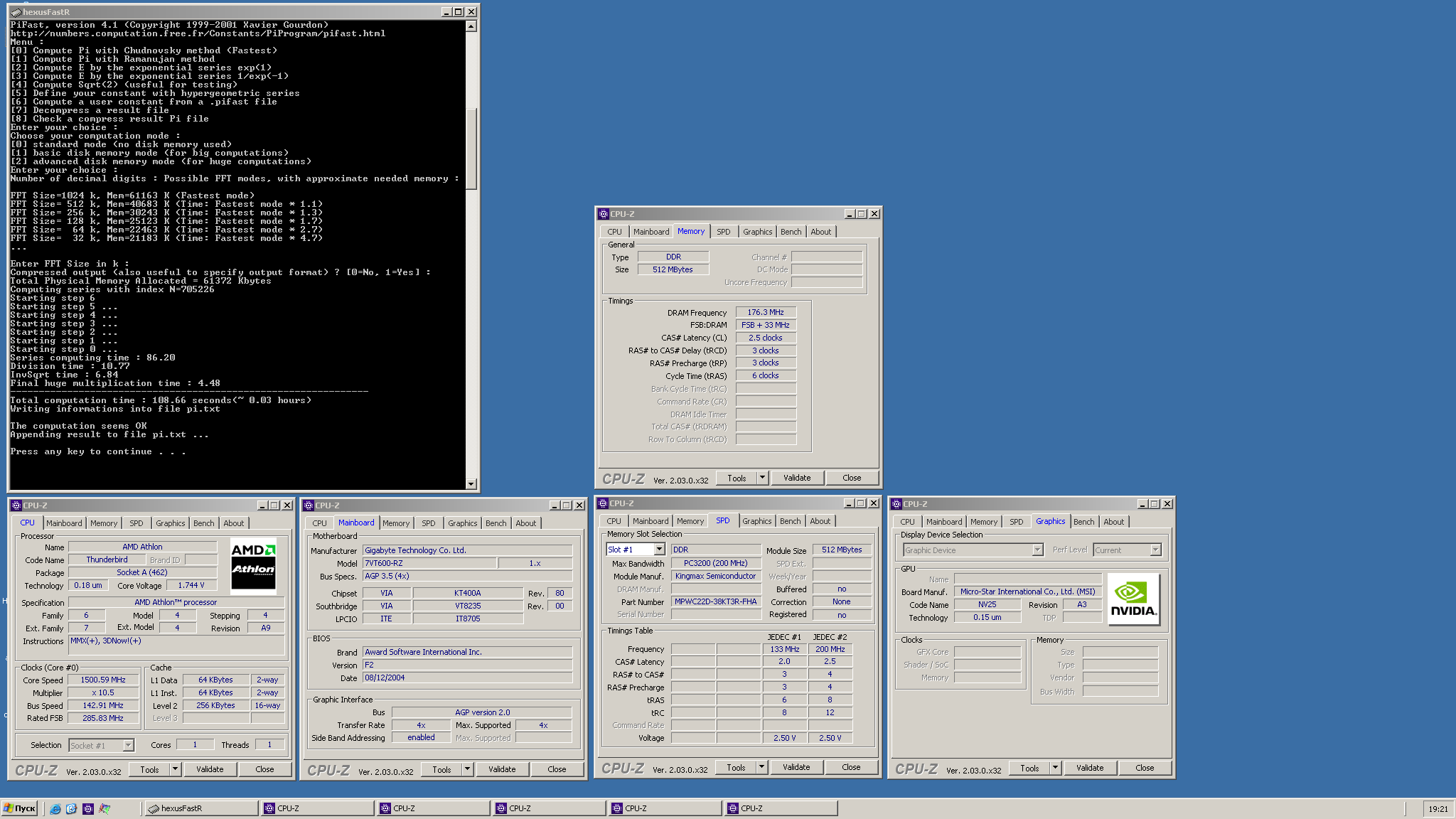The width and height of the screenshot is (1456, 819).
Task: Click the hexusFastR window title icon
Action: (16, 12)
